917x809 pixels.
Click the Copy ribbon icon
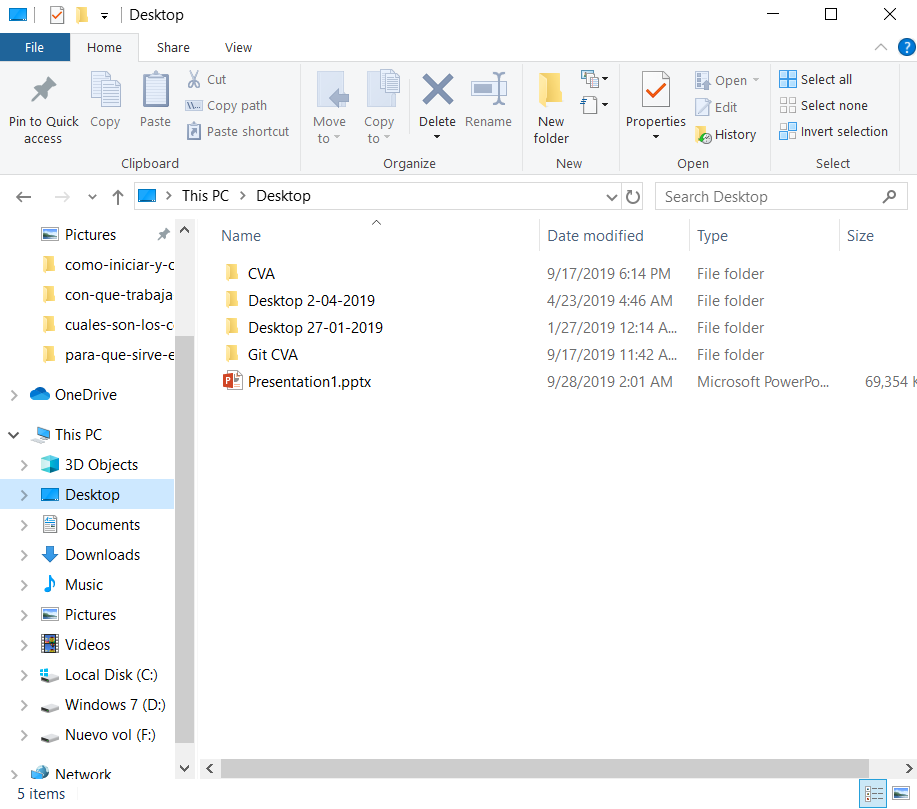(x=105, y=89)
